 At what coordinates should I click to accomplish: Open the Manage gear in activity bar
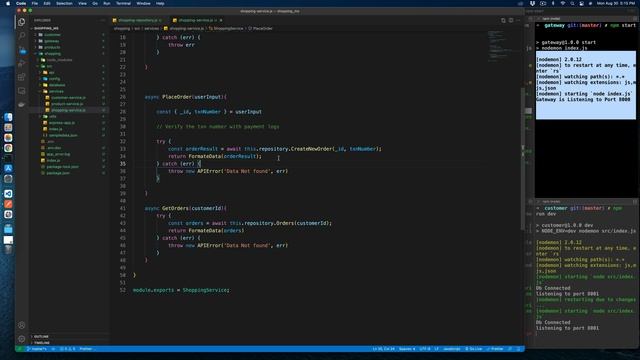click(21, 339)
